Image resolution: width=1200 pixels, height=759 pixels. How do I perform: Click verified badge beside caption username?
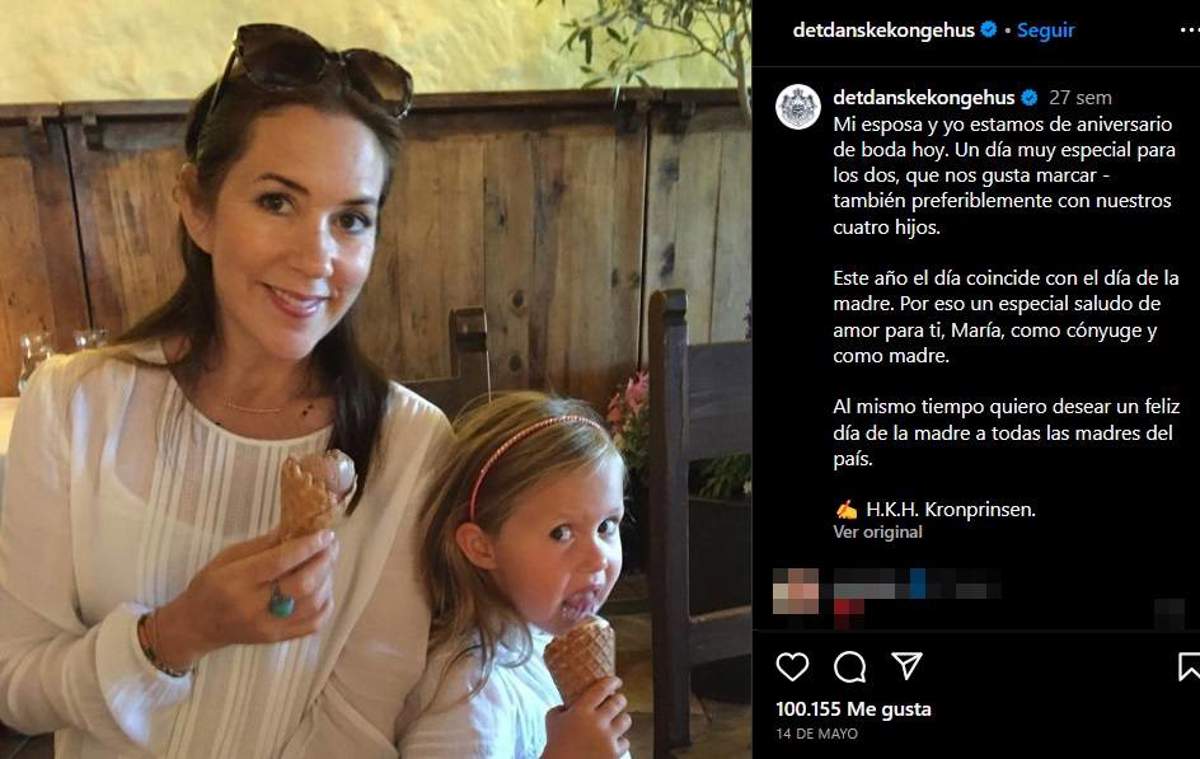coord(1029,98)
